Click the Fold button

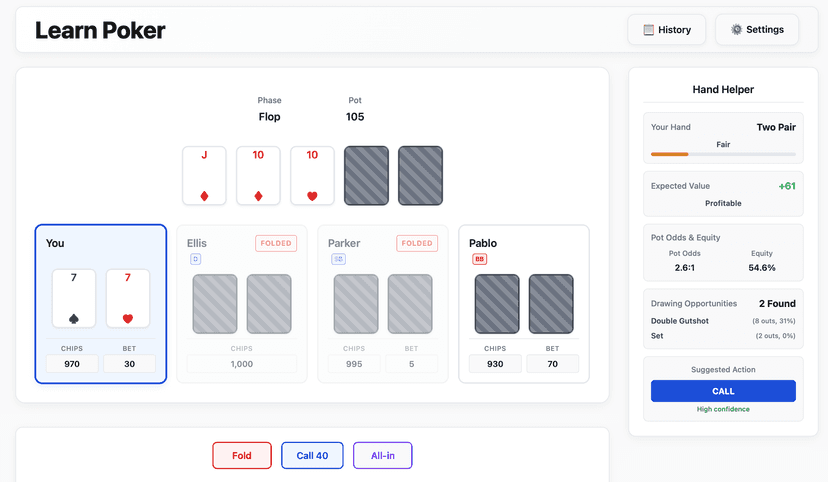click(x=242, y=456)
